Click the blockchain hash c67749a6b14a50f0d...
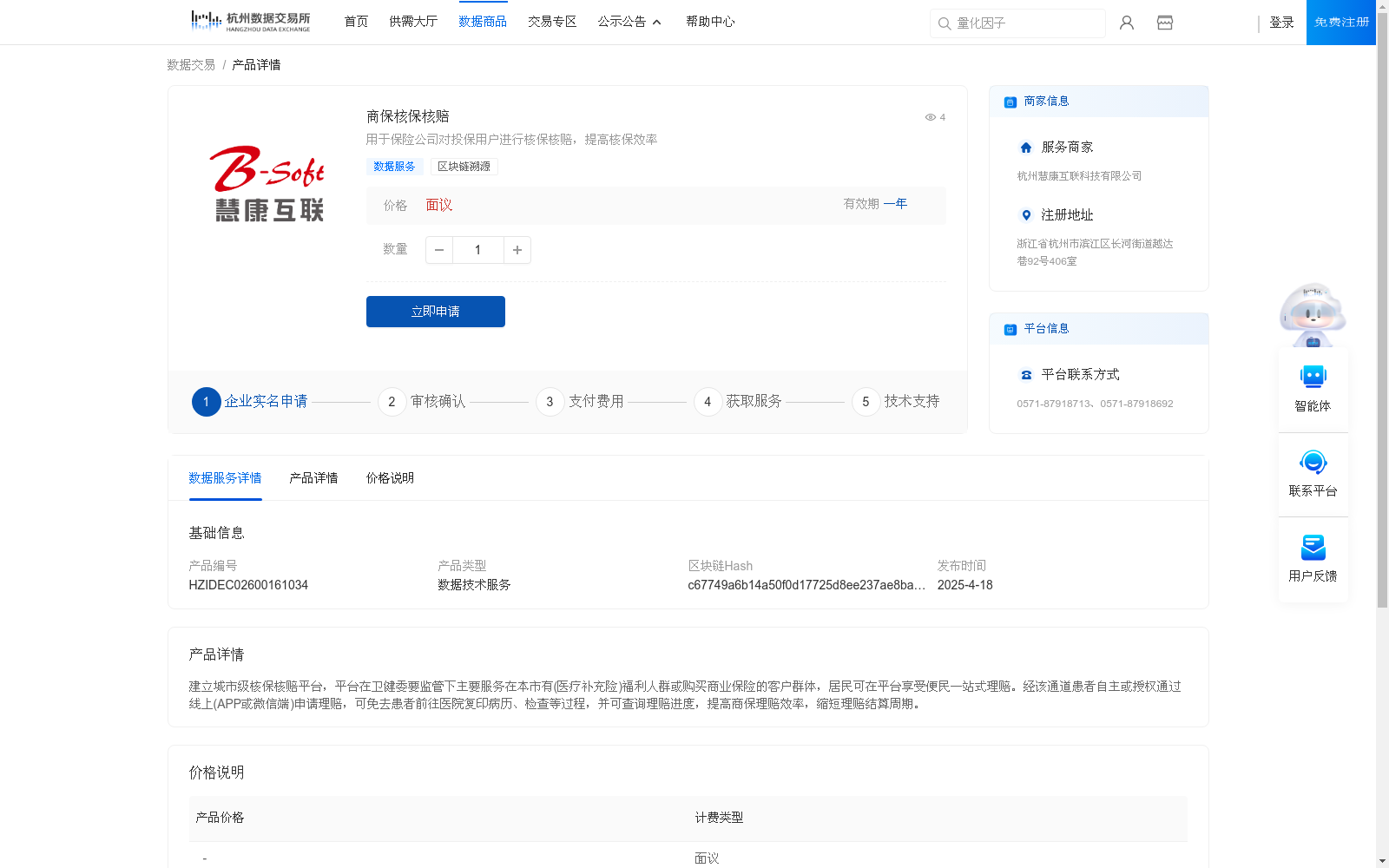Viewport: 1389px width, 868px height. click(806, 585)
